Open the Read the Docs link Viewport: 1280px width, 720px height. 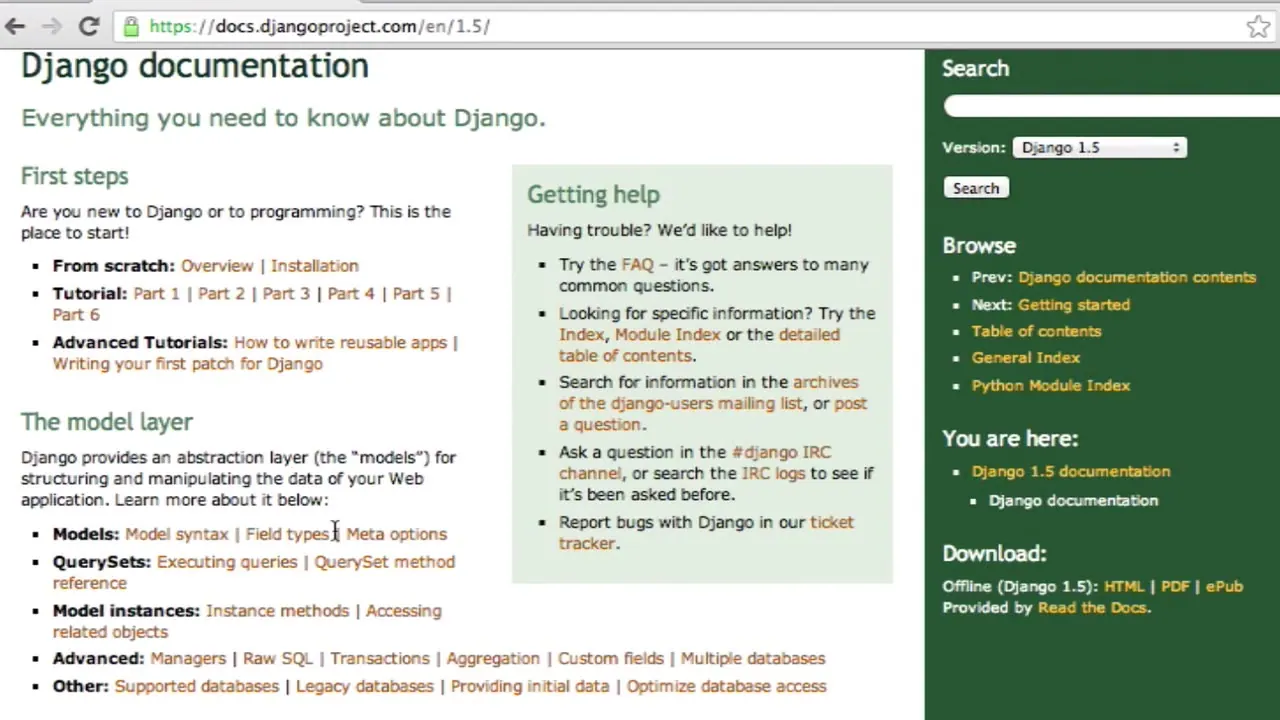(x=1092, y=608)
